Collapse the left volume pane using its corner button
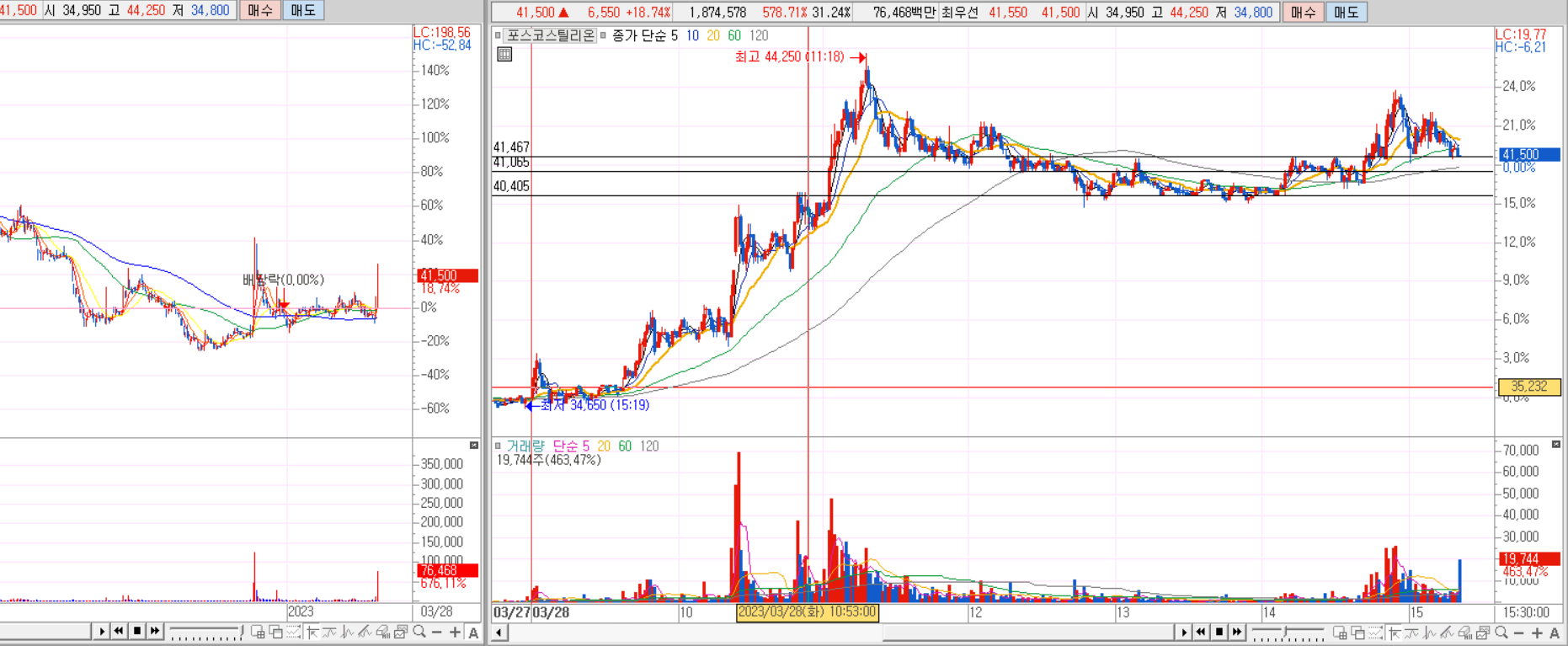 (x=474, y=445)
